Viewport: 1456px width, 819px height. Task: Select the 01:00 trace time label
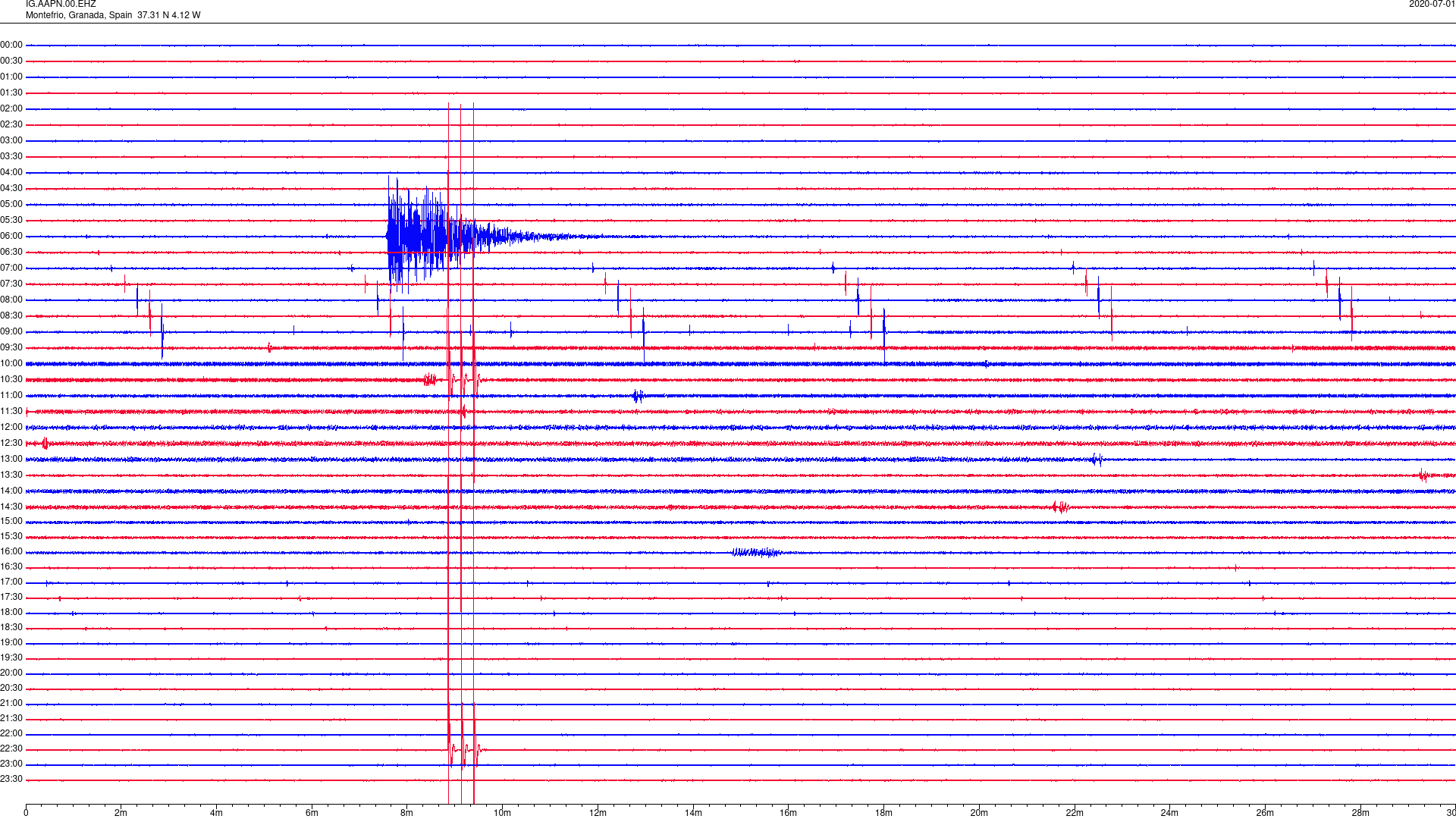click(x=11, y=77)
